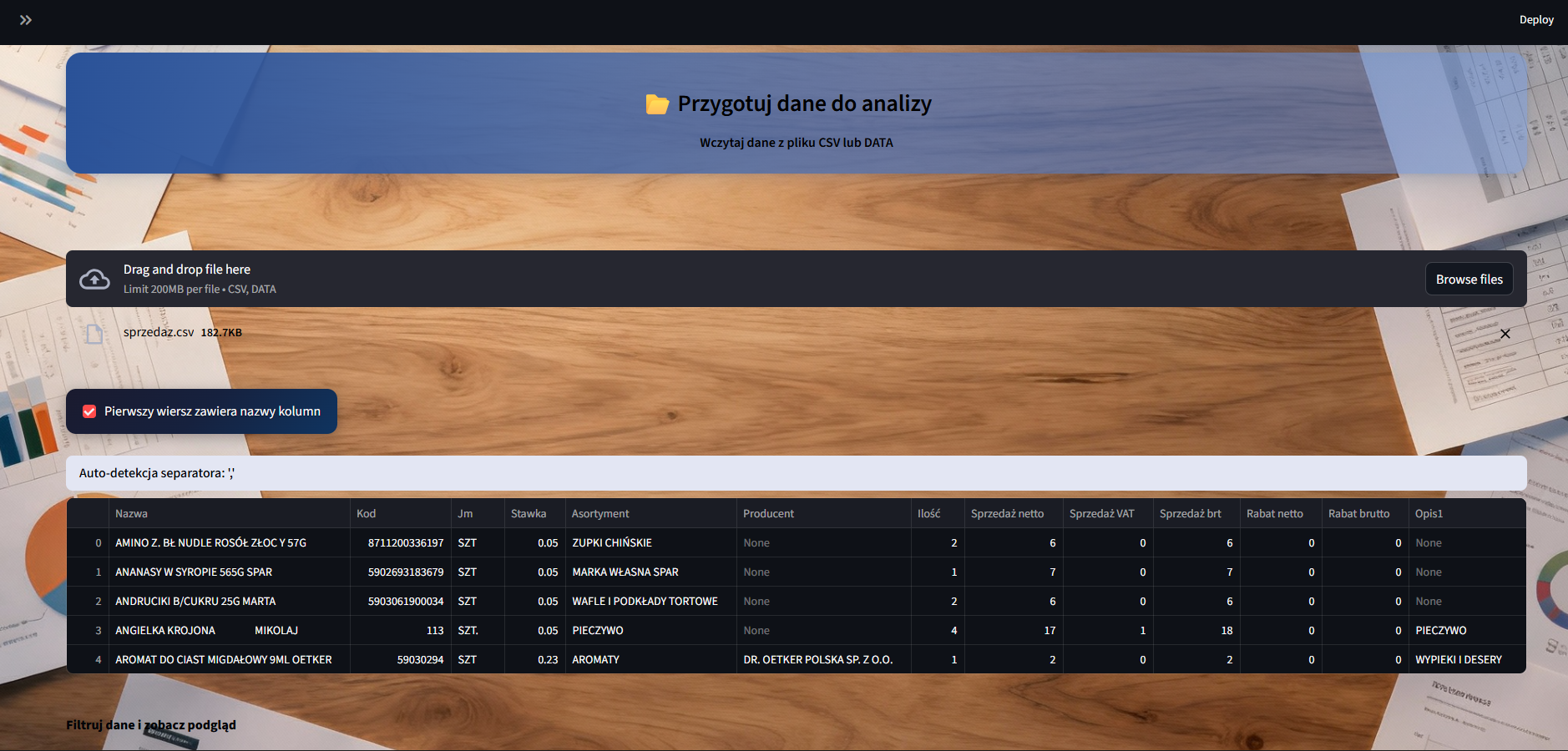Viewport: 1568px width, 751px height.
Task: Click the Browse files button
Action: (x=1469, y=280)
